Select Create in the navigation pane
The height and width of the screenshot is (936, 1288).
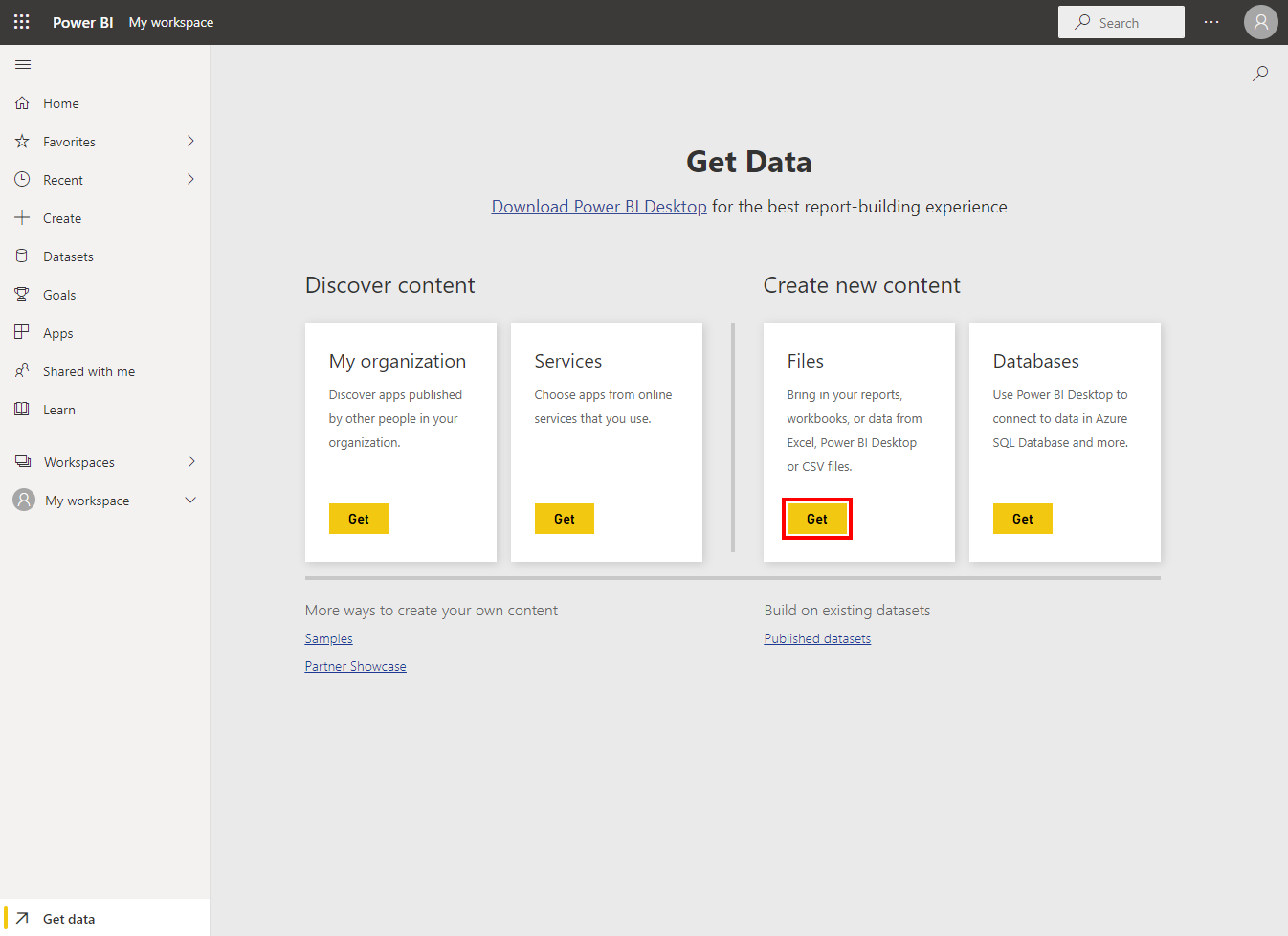click(62, 218)
